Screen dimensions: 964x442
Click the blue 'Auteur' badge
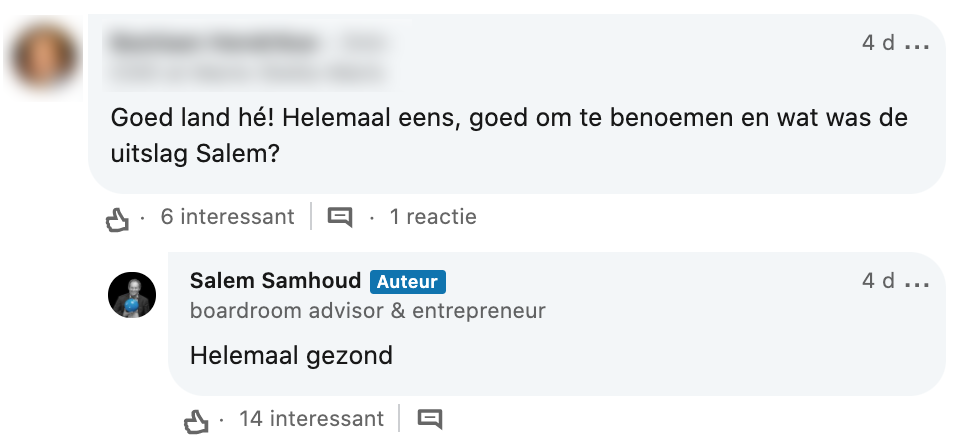click(x=407, y=283)
